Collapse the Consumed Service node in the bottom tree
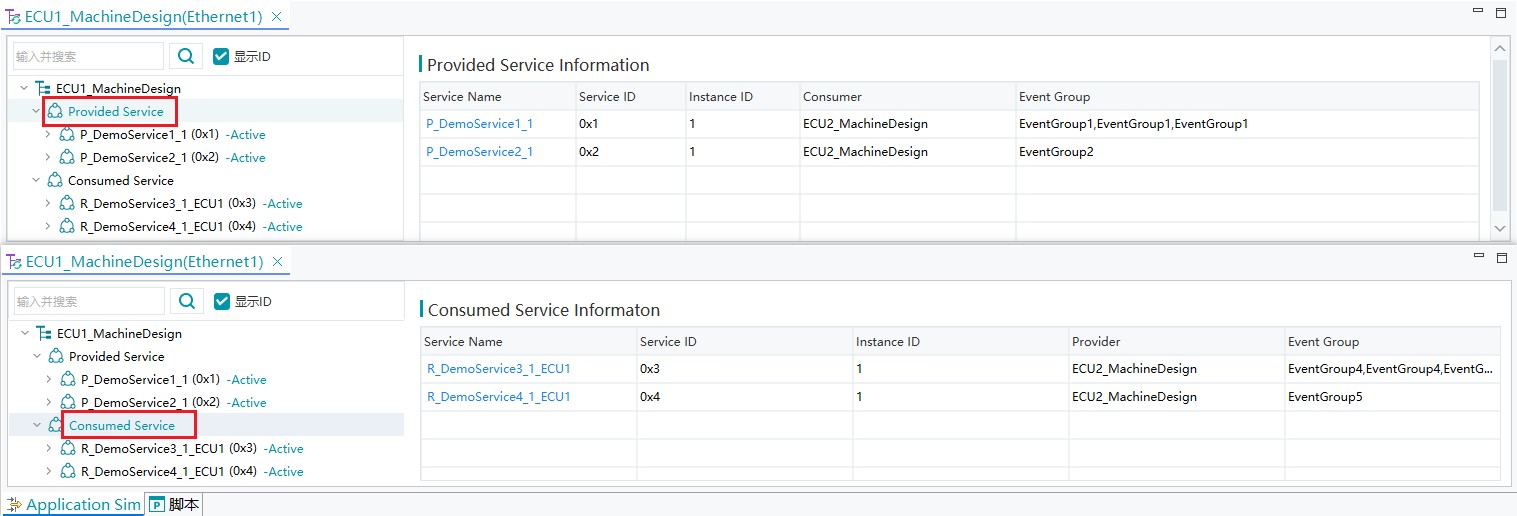The image size is (1517, 516). (x=37, y=425)
